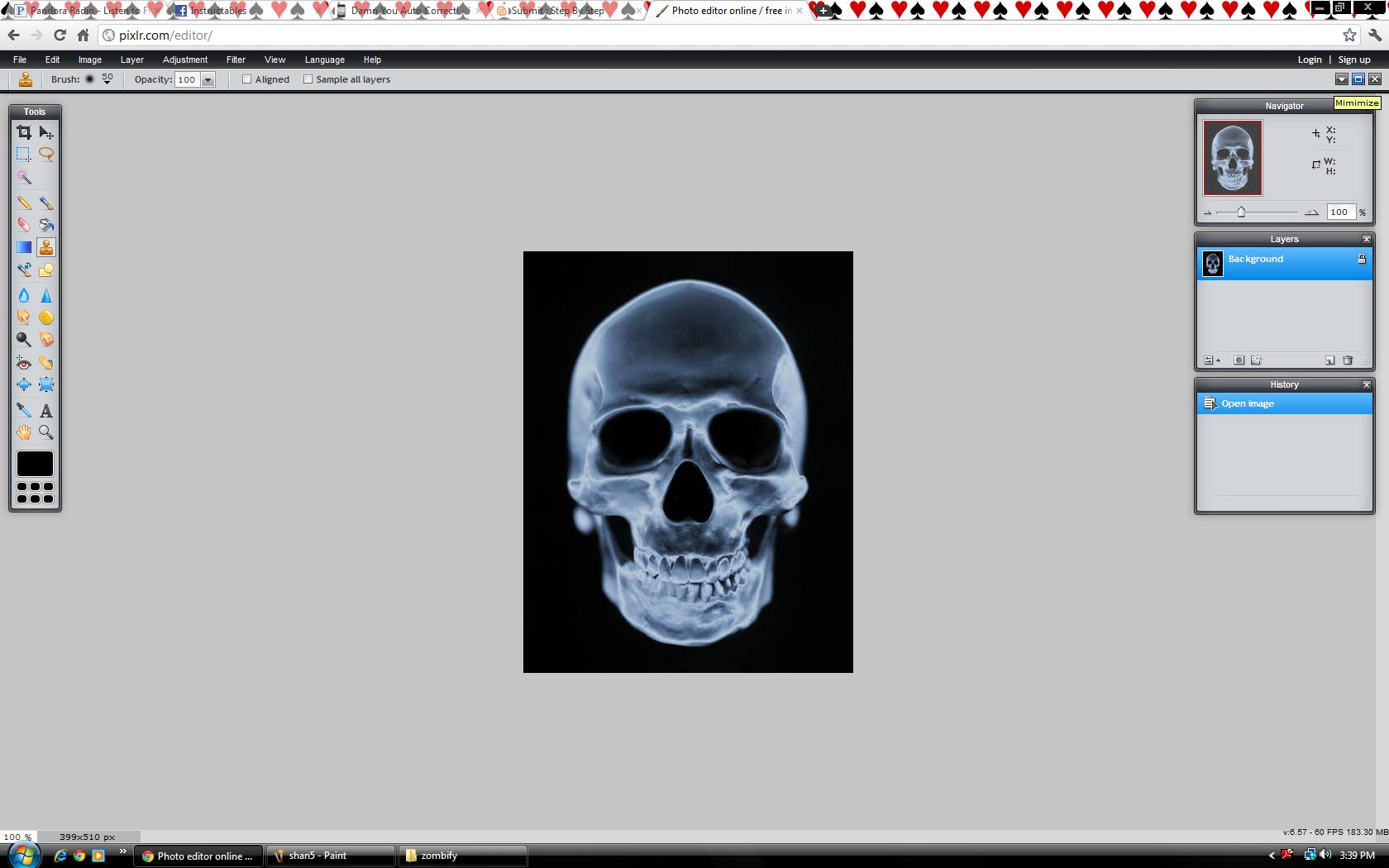Open the View menu
1389x868 pixels.
tap(274, 60)
